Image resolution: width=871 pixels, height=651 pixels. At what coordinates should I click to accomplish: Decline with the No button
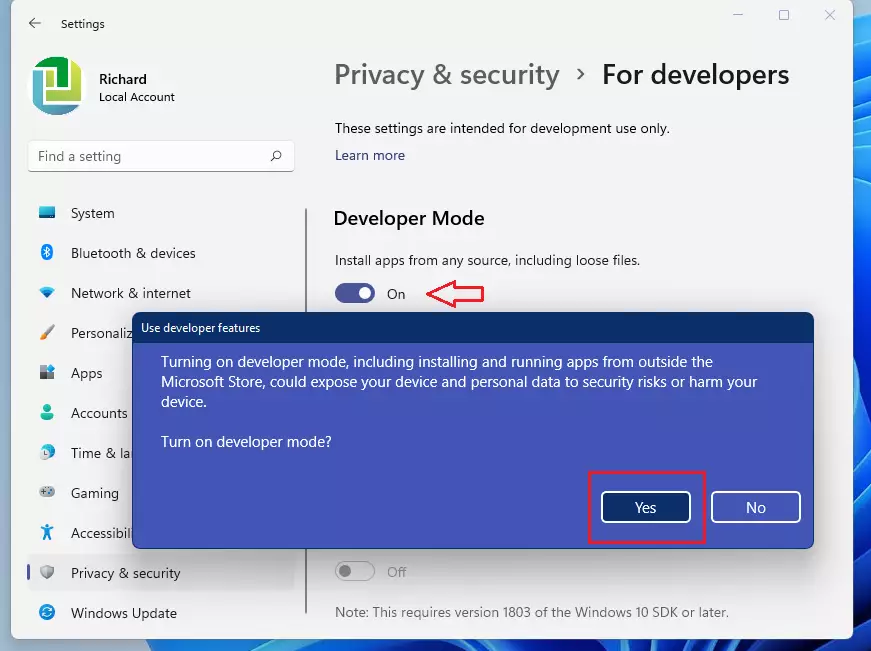[755, 507]
